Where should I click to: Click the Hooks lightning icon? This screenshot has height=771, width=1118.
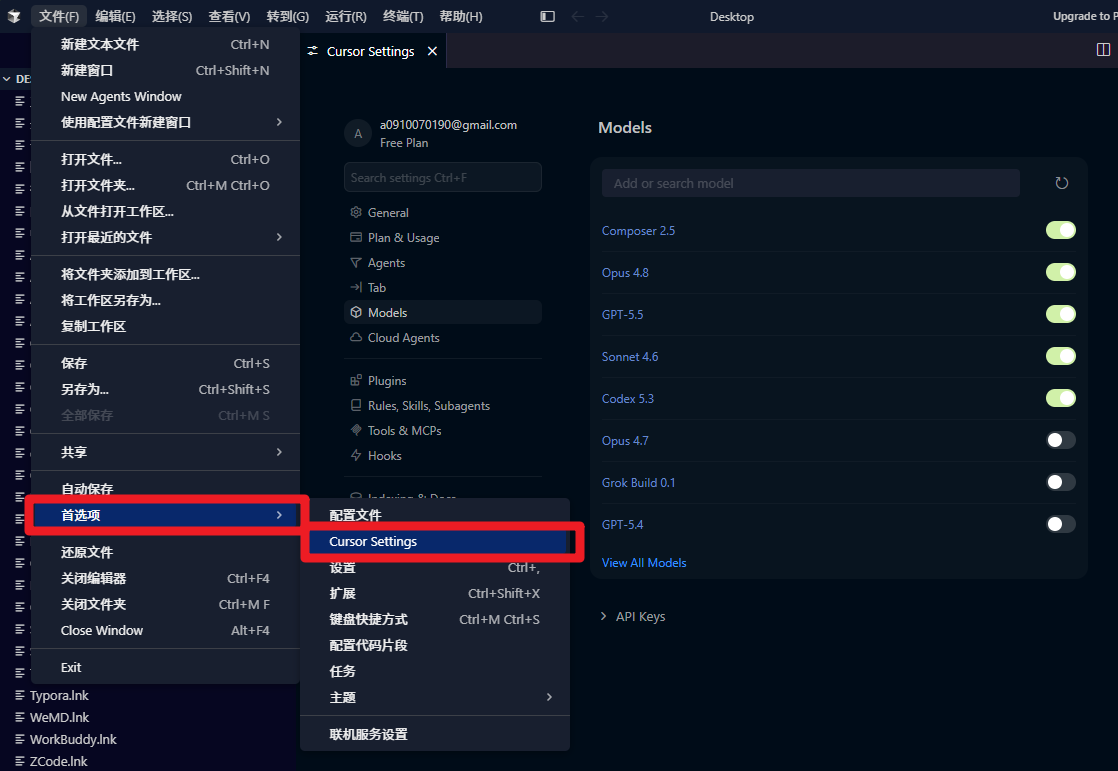tap(356, 455)
